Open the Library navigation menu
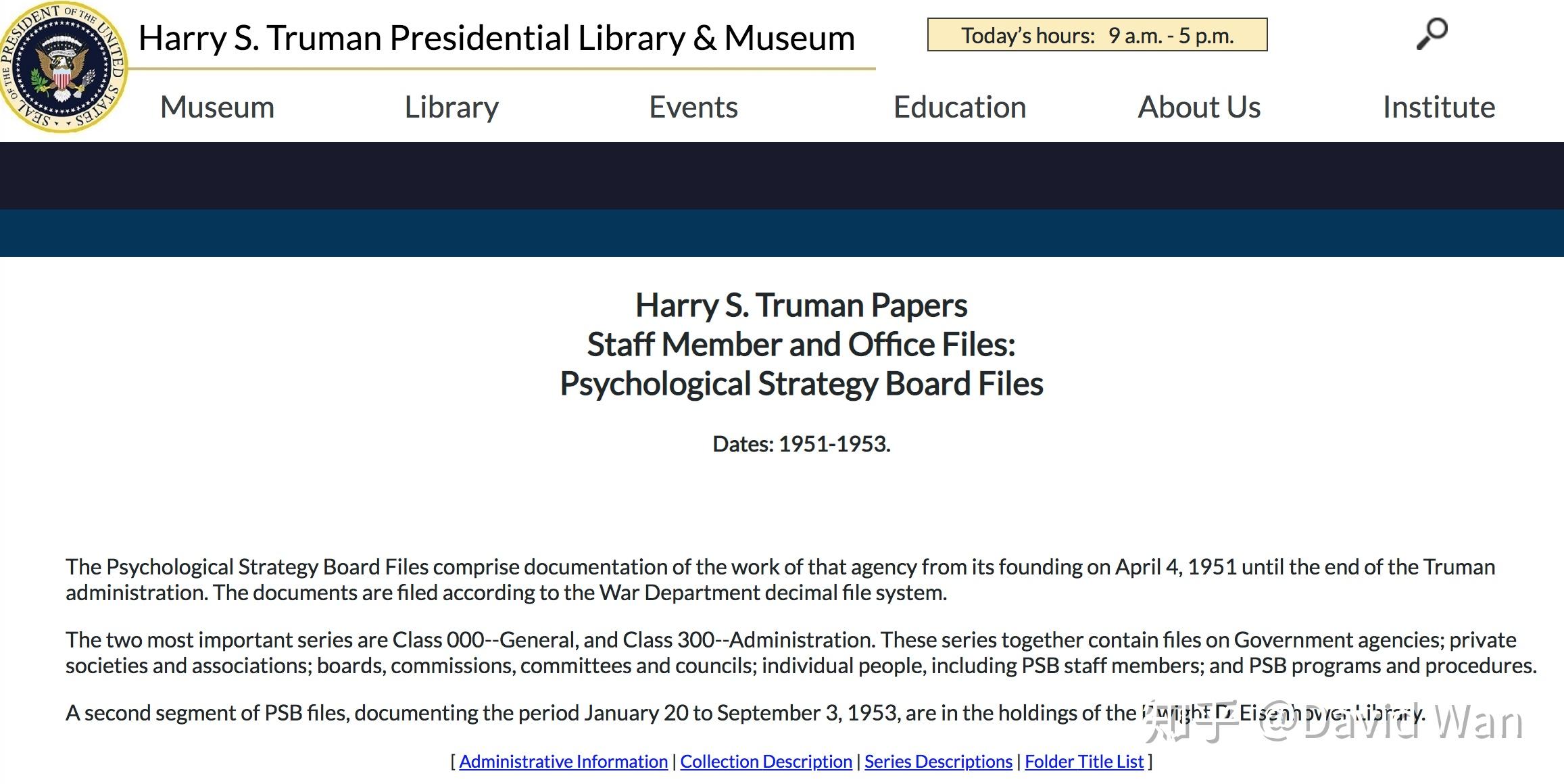1564x784 pixels. click(451, 107)
